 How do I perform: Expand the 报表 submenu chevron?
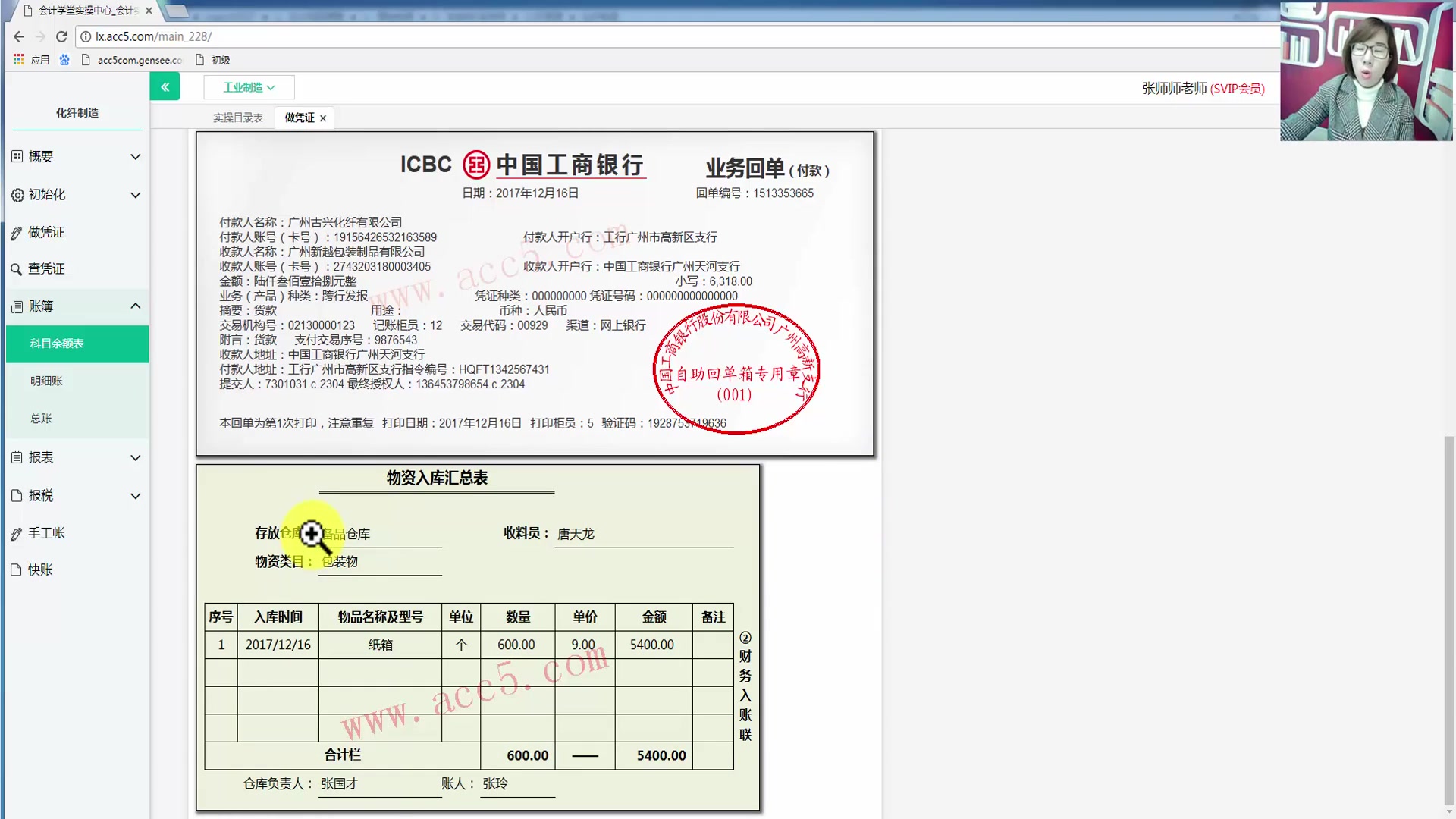tap(136, 457)
